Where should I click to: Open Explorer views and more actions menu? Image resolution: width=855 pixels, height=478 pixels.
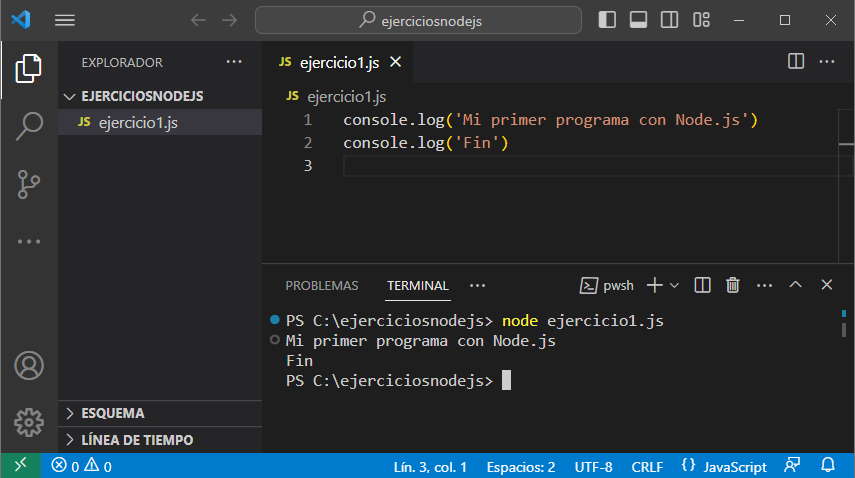[x=234, y=62]
